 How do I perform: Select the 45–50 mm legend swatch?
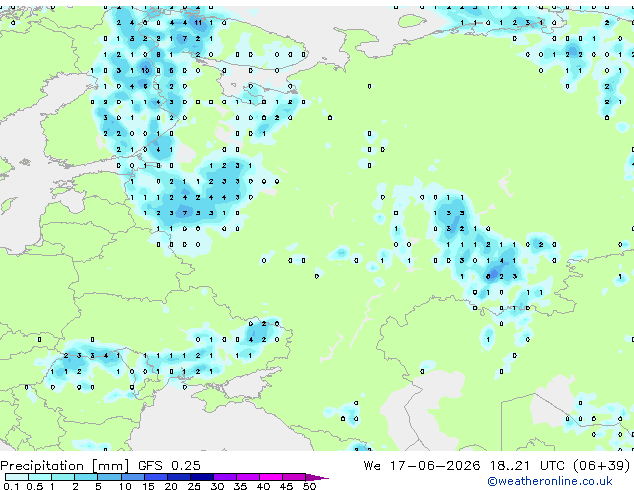(294, 477)
